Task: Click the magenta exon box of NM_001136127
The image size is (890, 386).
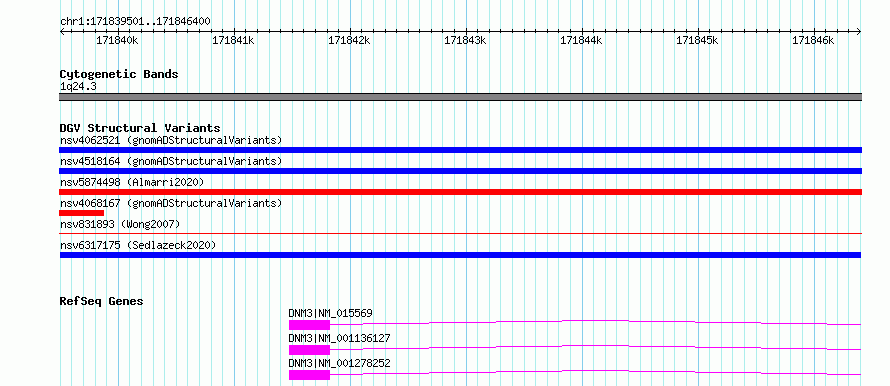Action: coord(309,350)
